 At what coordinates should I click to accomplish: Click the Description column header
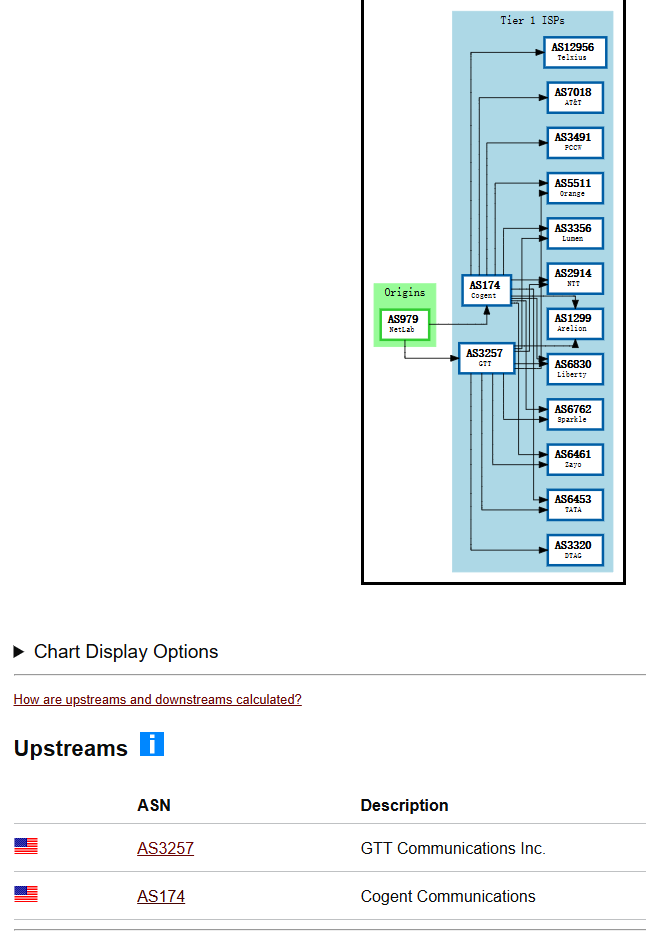point(404,805)
